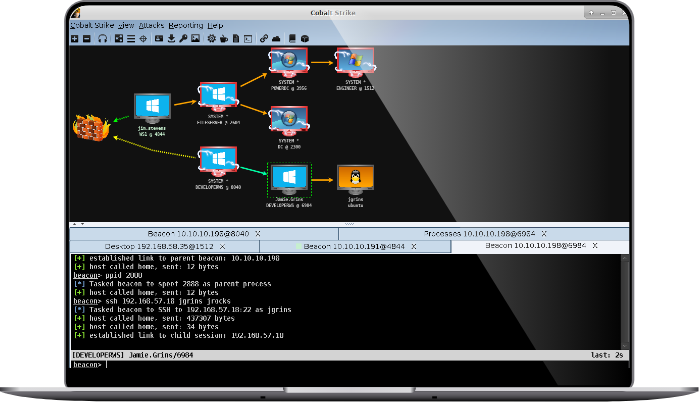Click '[DEVELOPERS] Jamie.Grins/6984' status text
Screen dimensions: 699x402
[x=132, y=355]
